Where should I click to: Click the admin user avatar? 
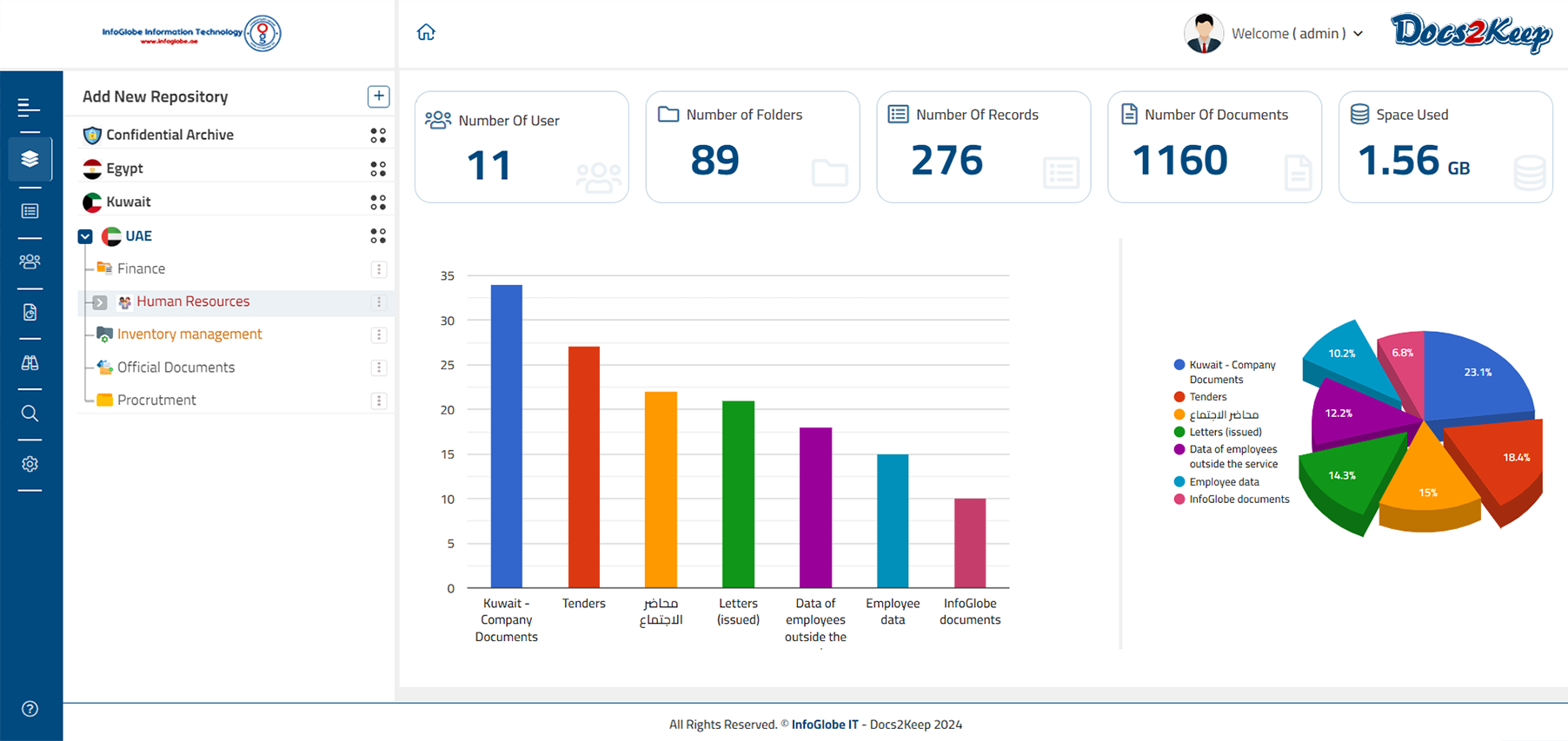coord(1204,34)
